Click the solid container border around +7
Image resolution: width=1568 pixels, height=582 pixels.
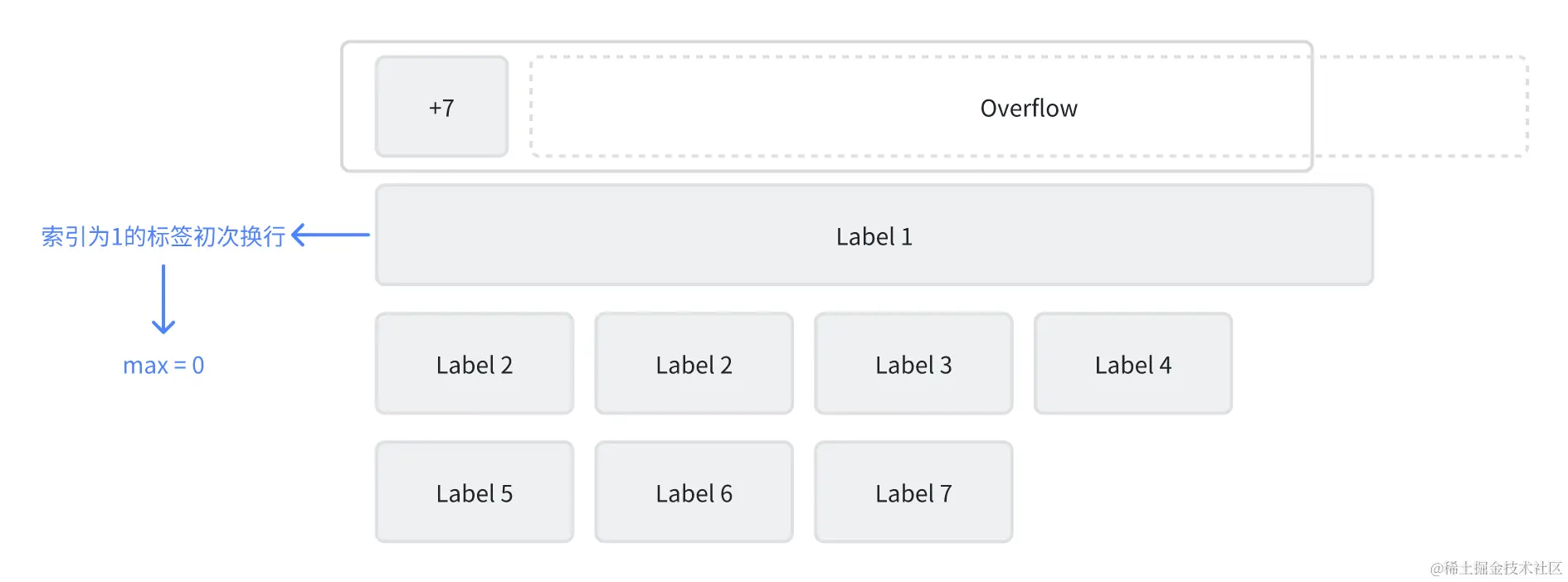(343, 106)
